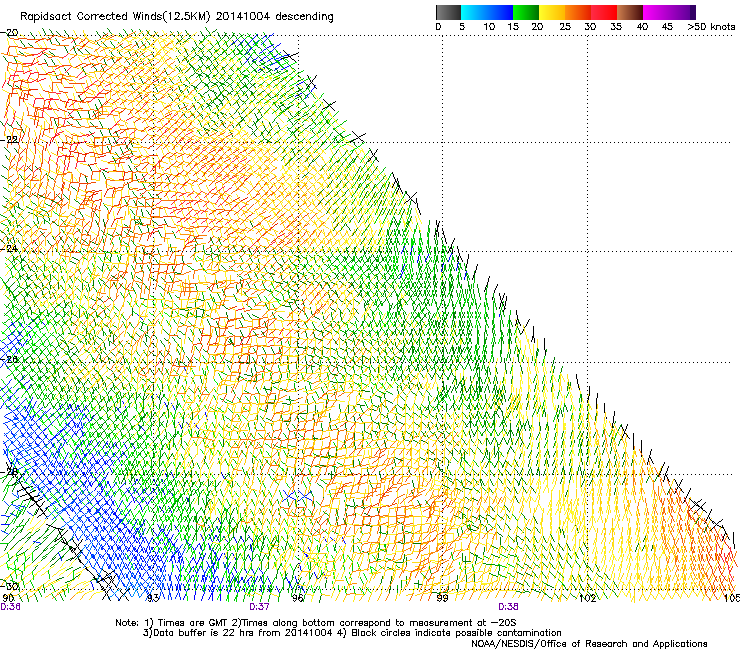The width and height of the screenshot is (740, 650).
Task: Click legend scale label '10'
Action: (x=489, y=27)
